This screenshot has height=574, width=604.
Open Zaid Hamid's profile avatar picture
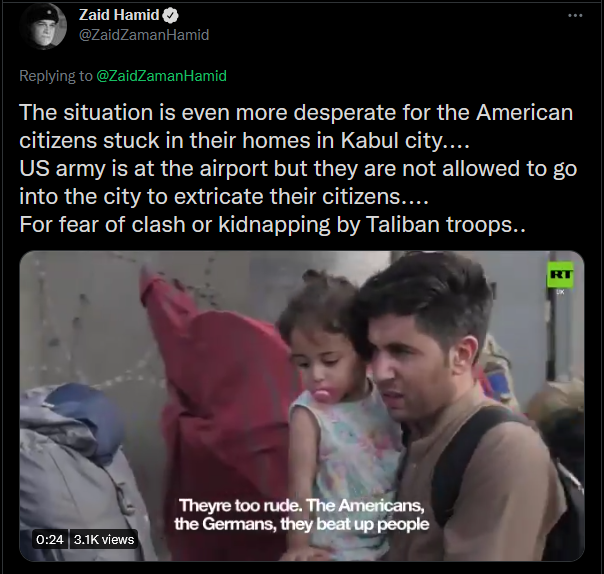(x=43, y=26)
